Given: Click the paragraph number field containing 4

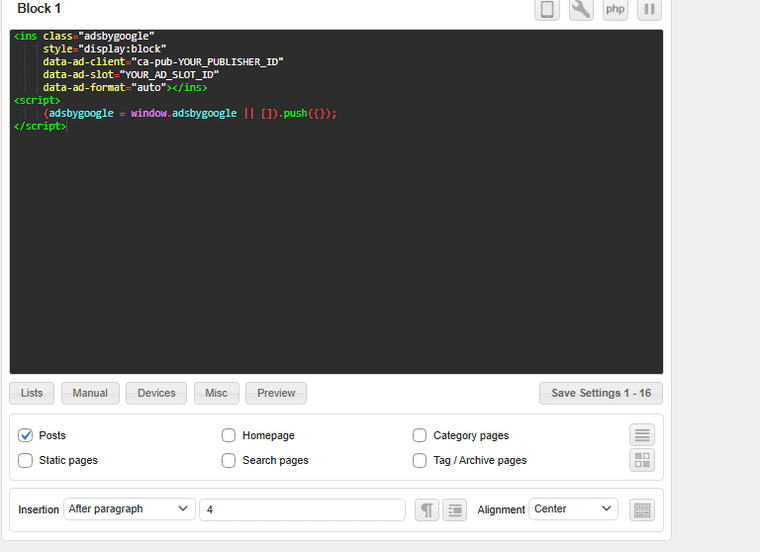Looking at the screenshot, I should pyautogui.click(x=302, y=510).
